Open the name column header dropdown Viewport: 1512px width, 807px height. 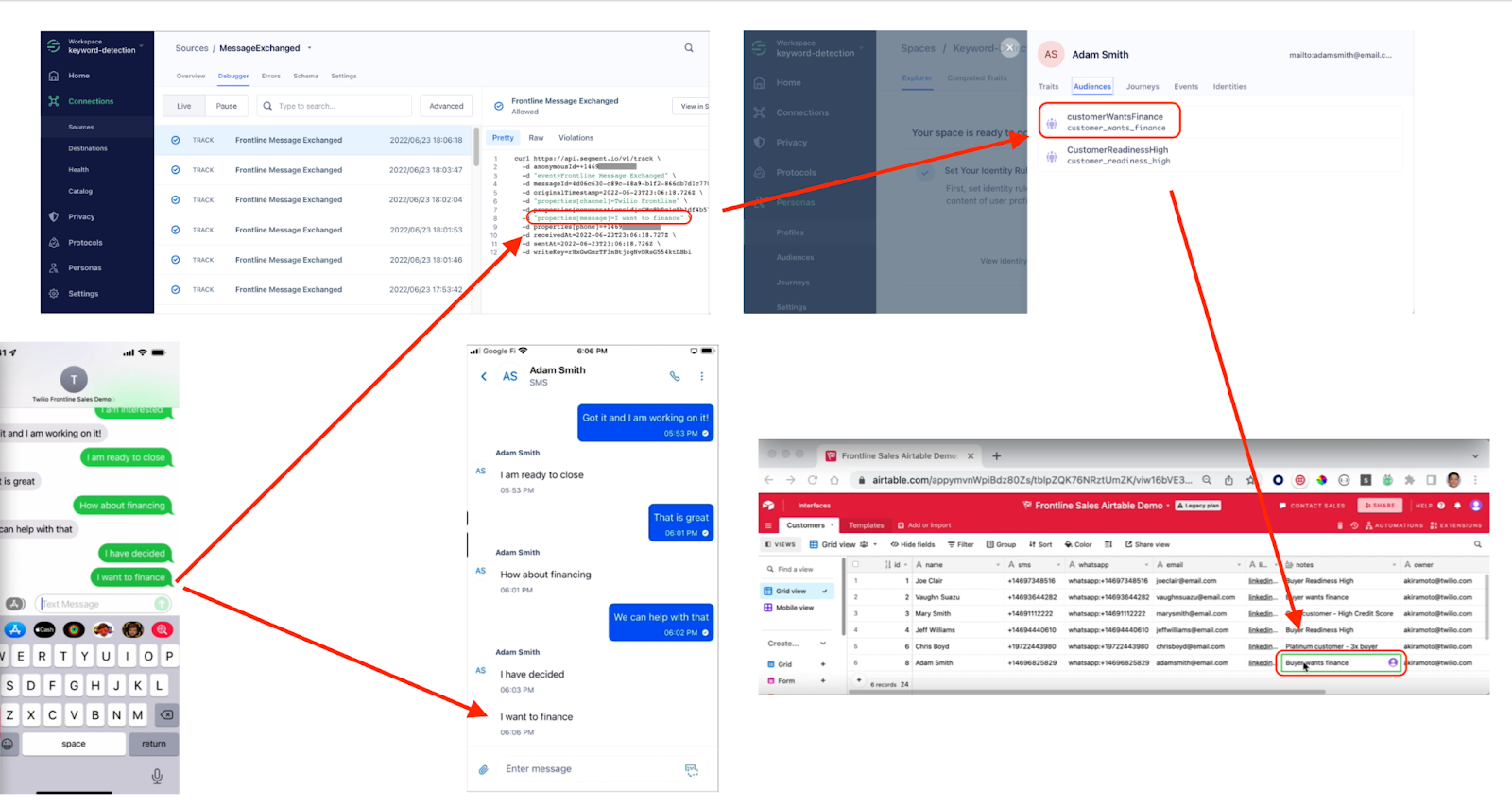(x=997, y=565)
